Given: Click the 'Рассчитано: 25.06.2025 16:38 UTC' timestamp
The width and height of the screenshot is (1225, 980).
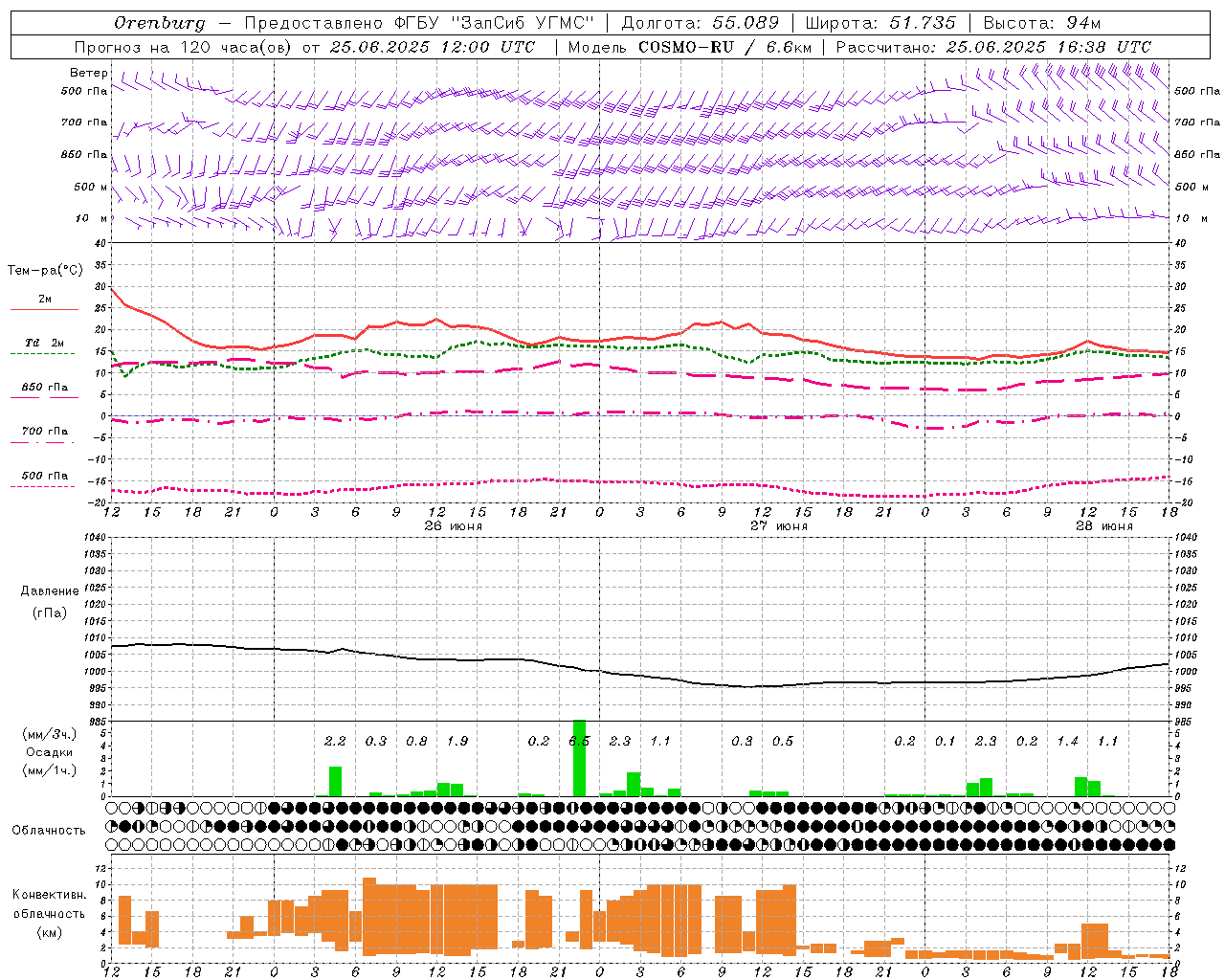Looking at the screenshot, I should tap(994, 47).
